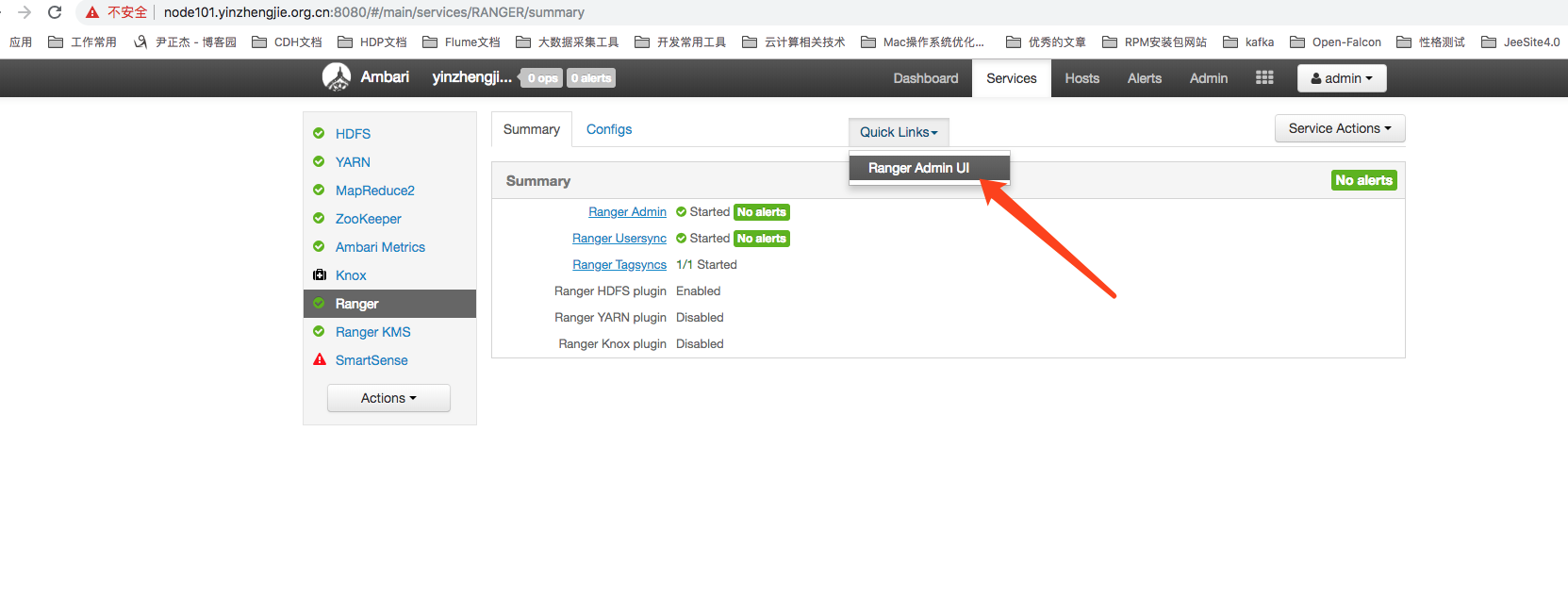This screenshot has width=1568, height=598.
Task: Open Hosts in top navbar
Action: tap(1082, 78)
